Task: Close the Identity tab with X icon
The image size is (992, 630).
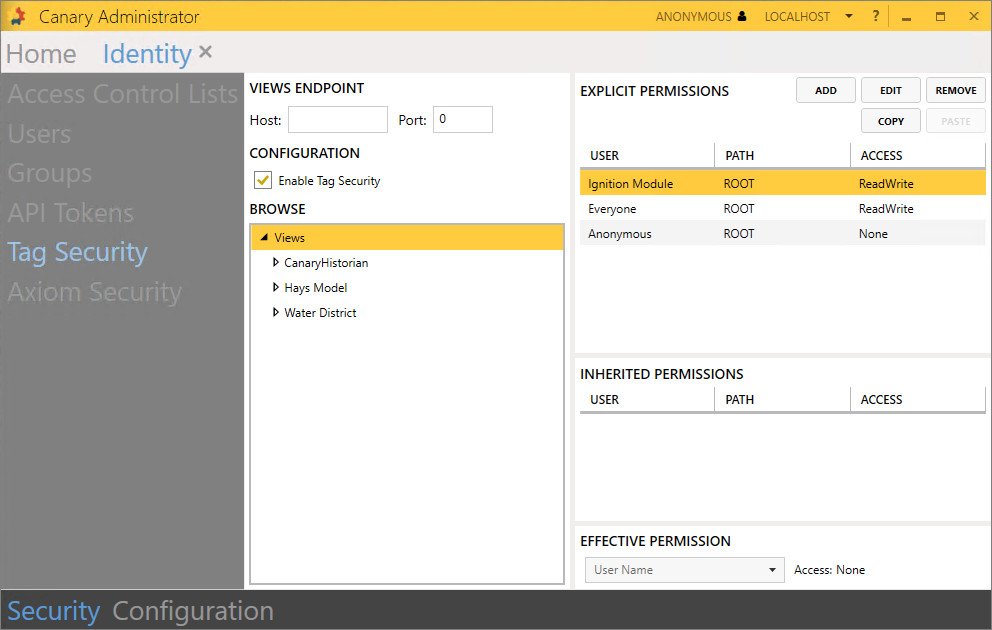Action: coord(205,52)
